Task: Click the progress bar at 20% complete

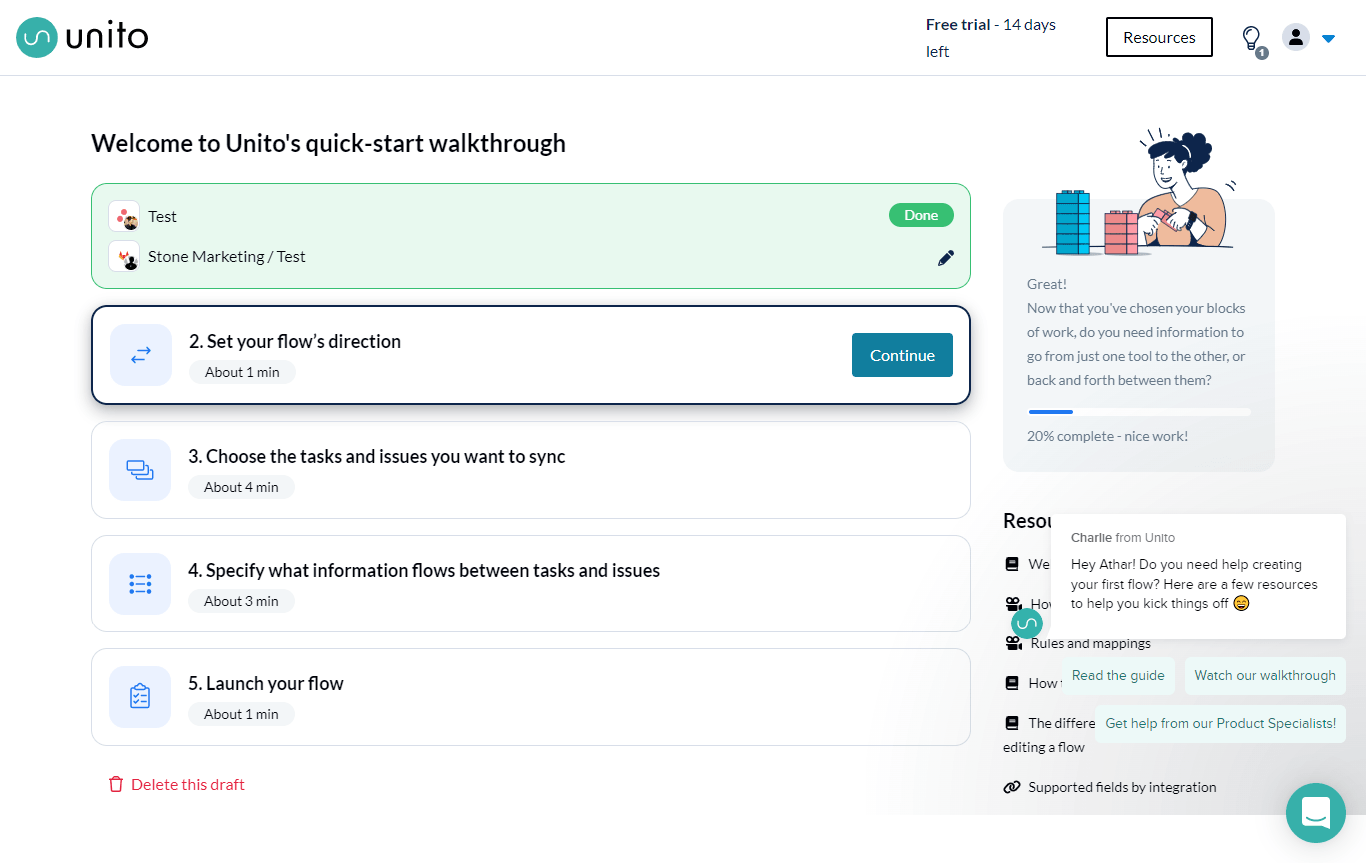Action: 1139,412
